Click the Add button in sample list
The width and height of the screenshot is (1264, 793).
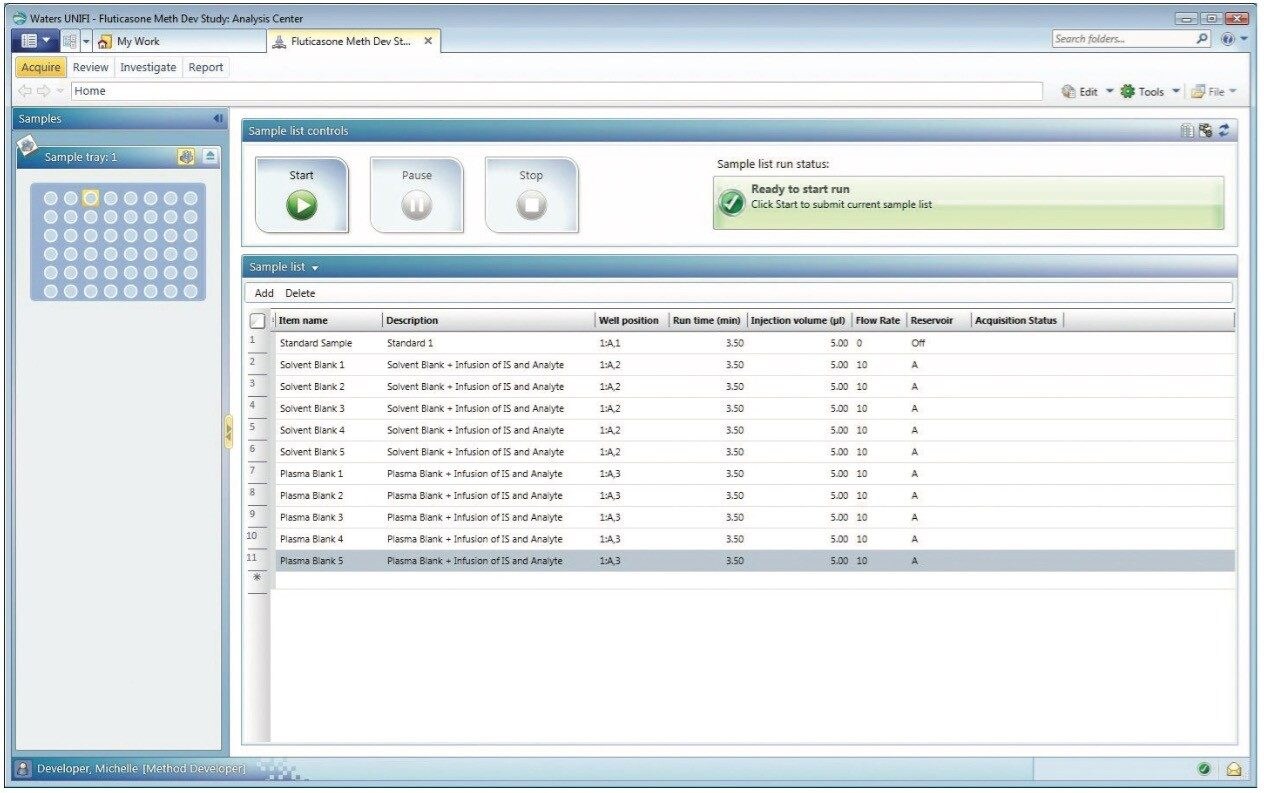[x=264, y=293]
